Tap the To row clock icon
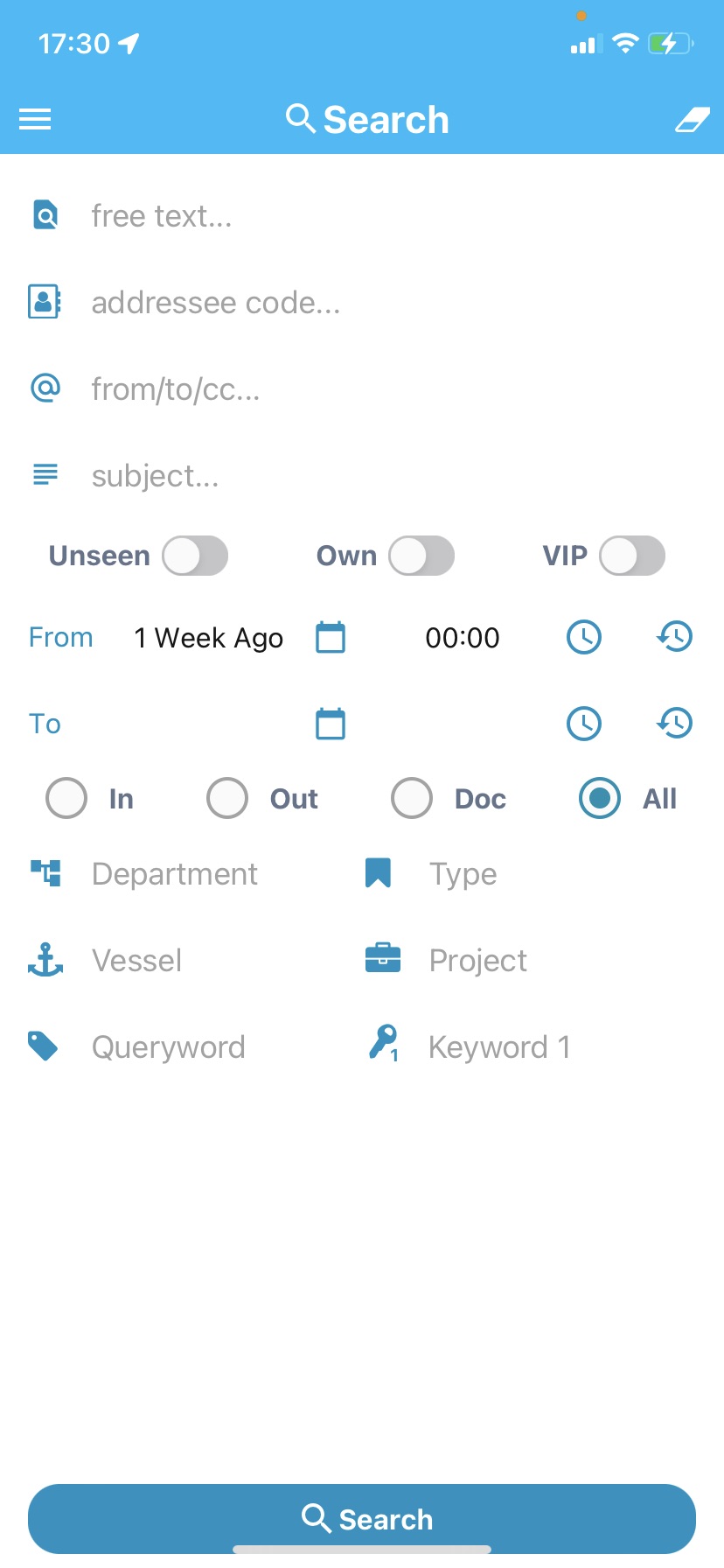724x1568 pixels. coord(584,724)
